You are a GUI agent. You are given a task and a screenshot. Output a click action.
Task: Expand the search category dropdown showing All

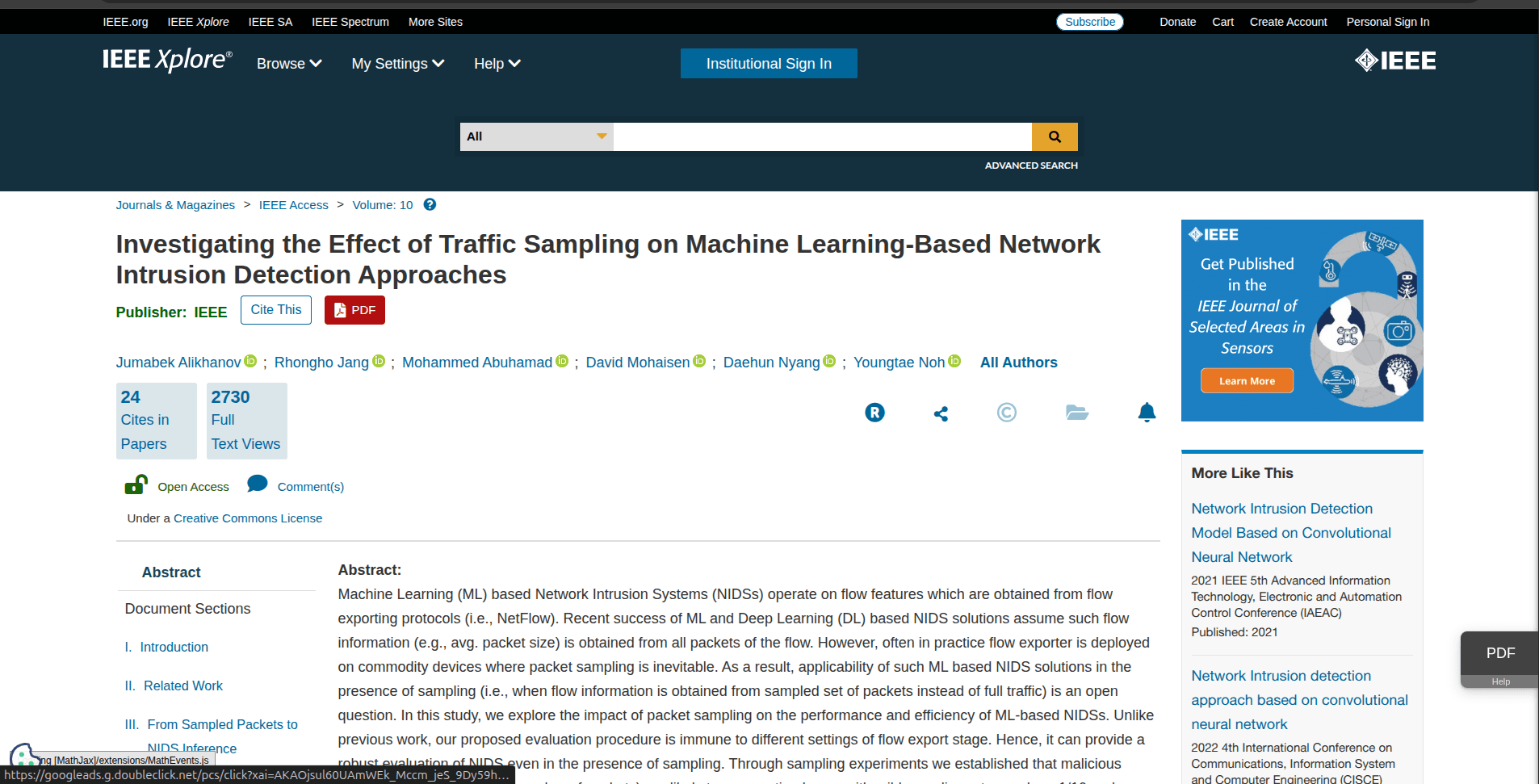(x=535, y=136)
